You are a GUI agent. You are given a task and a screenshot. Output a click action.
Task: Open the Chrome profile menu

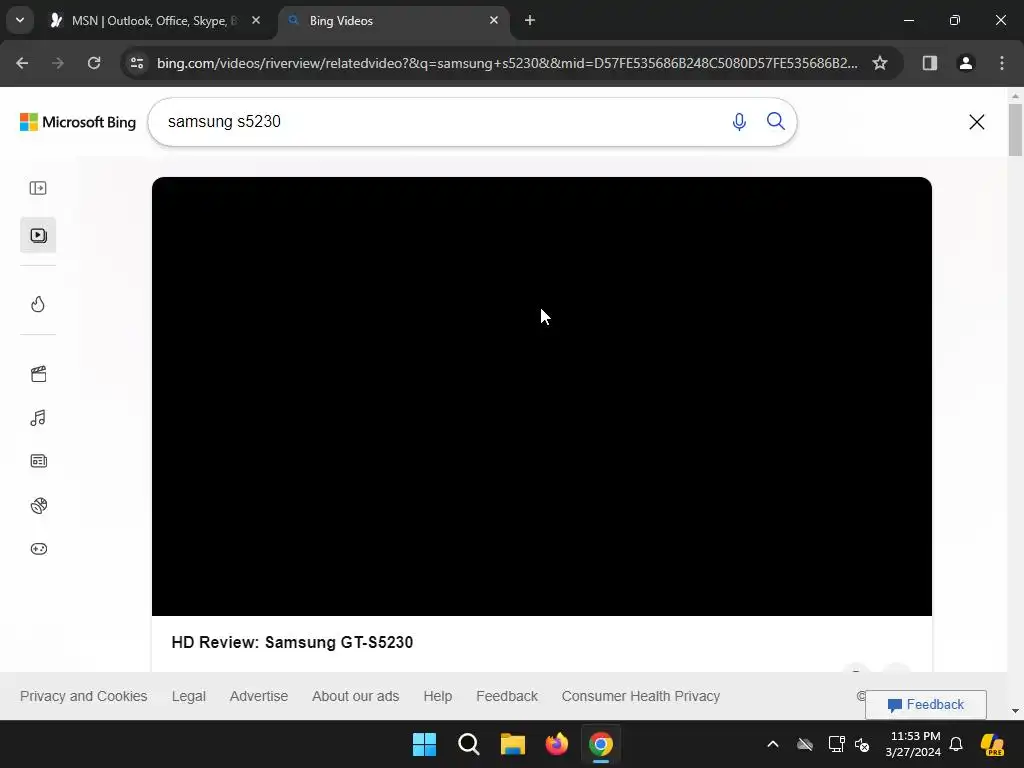(x=965, y=63)
